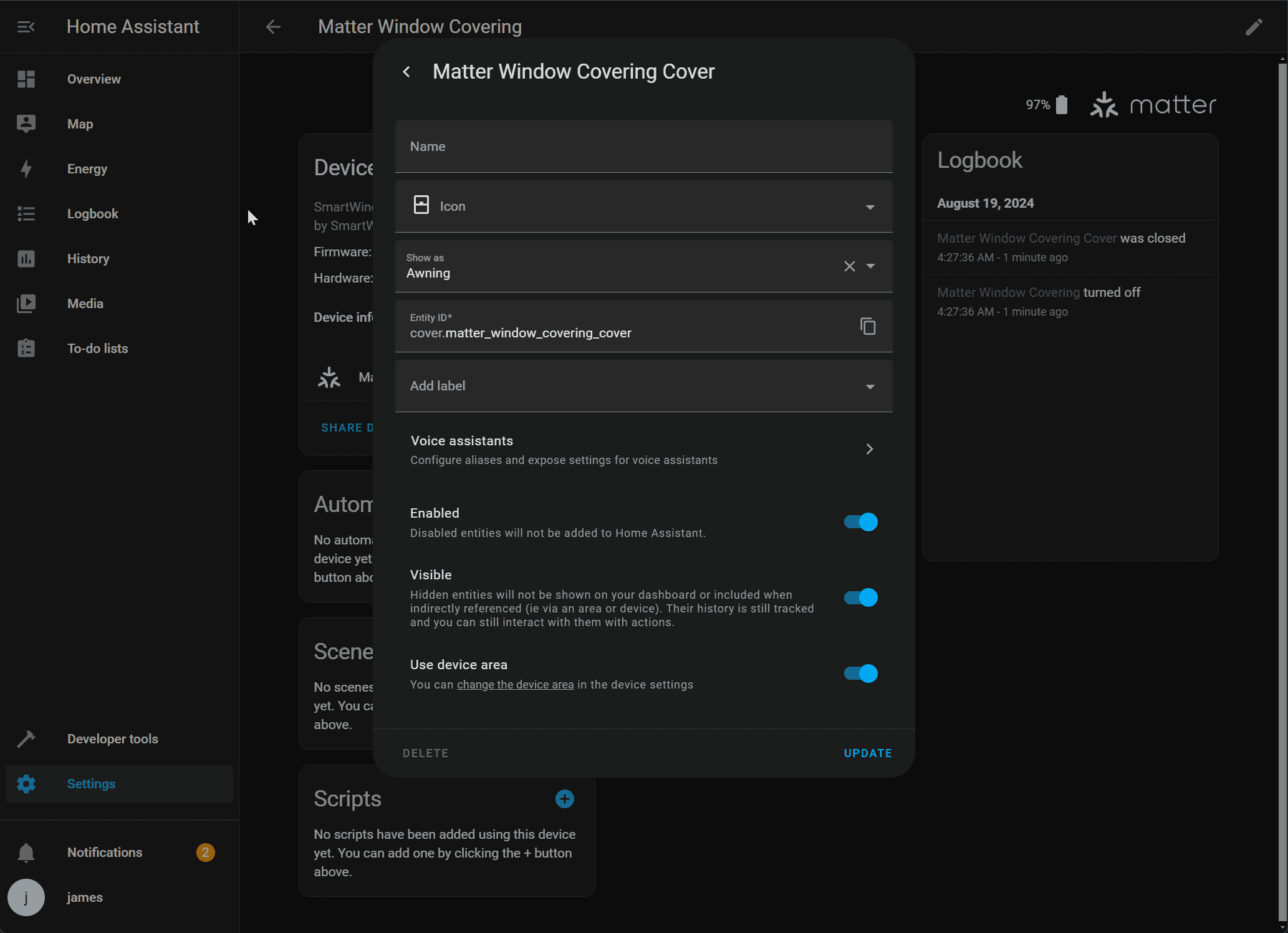Click the Name input field
Screen dimensions: 1288x933
click(643, 147)
